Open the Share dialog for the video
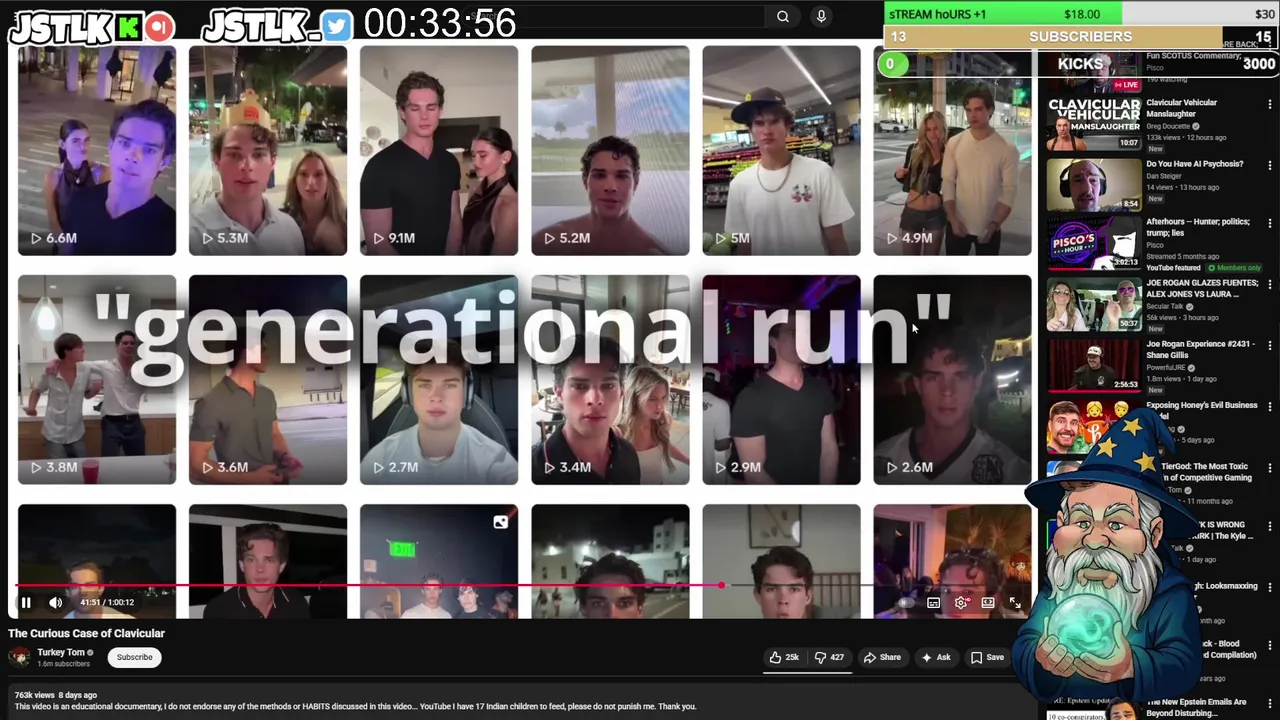 pos(882,657)
